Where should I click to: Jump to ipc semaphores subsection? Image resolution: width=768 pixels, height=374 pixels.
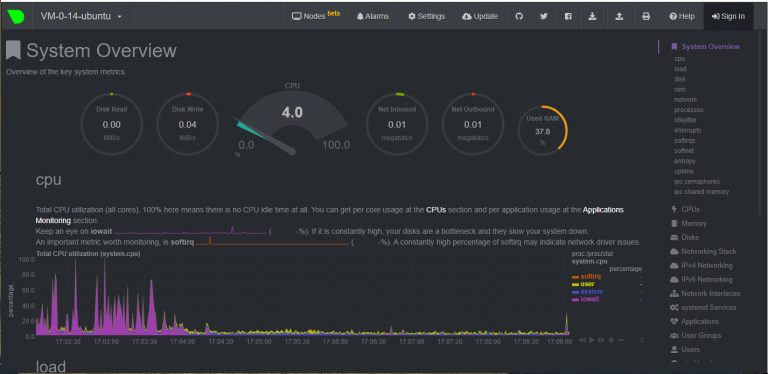697,182
